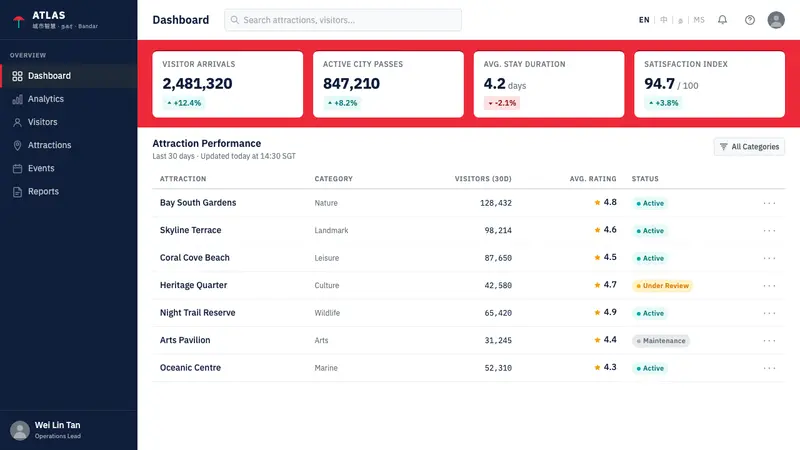Click the Attractions map pin icon

17,145
